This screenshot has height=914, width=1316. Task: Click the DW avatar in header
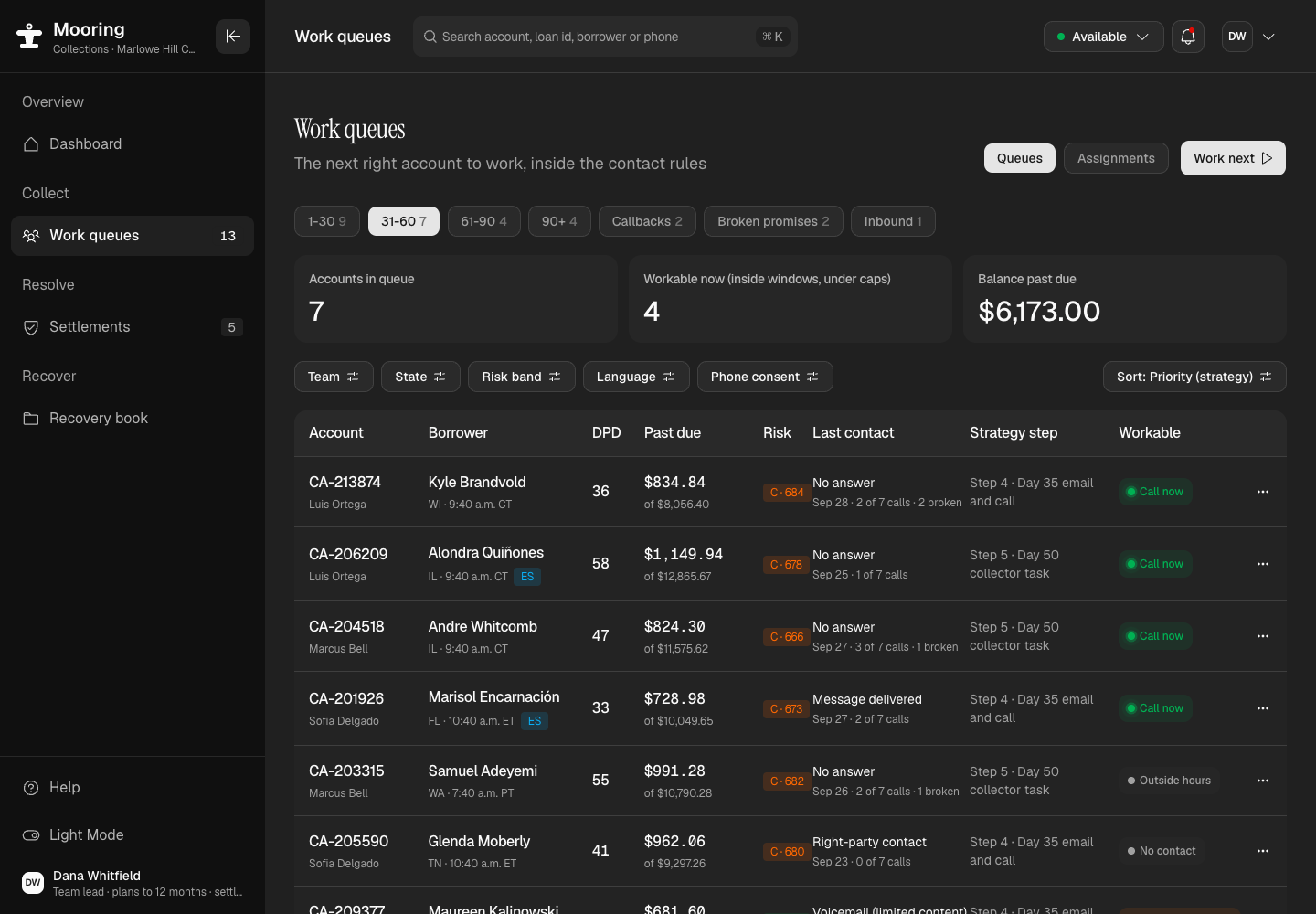[1237, 37]
